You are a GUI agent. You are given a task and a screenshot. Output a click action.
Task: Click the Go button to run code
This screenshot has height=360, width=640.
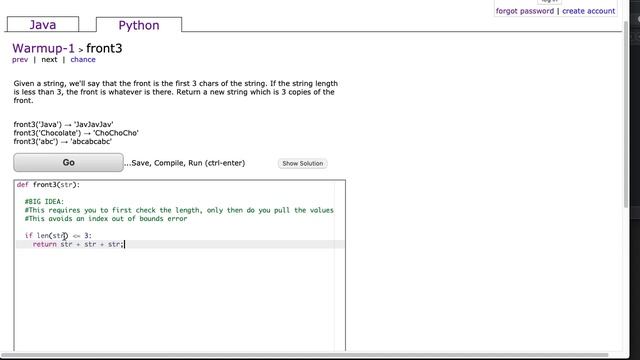tap(69, 162)
